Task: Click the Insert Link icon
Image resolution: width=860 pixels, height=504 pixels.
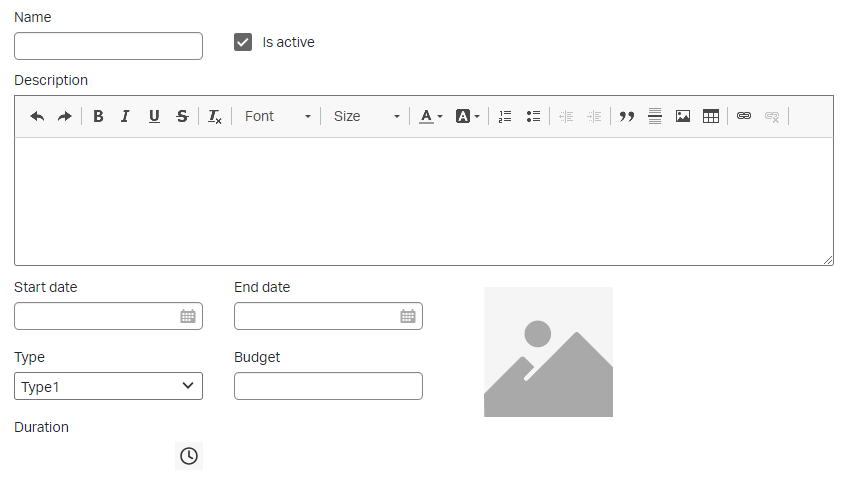Action: pos(744,116)
